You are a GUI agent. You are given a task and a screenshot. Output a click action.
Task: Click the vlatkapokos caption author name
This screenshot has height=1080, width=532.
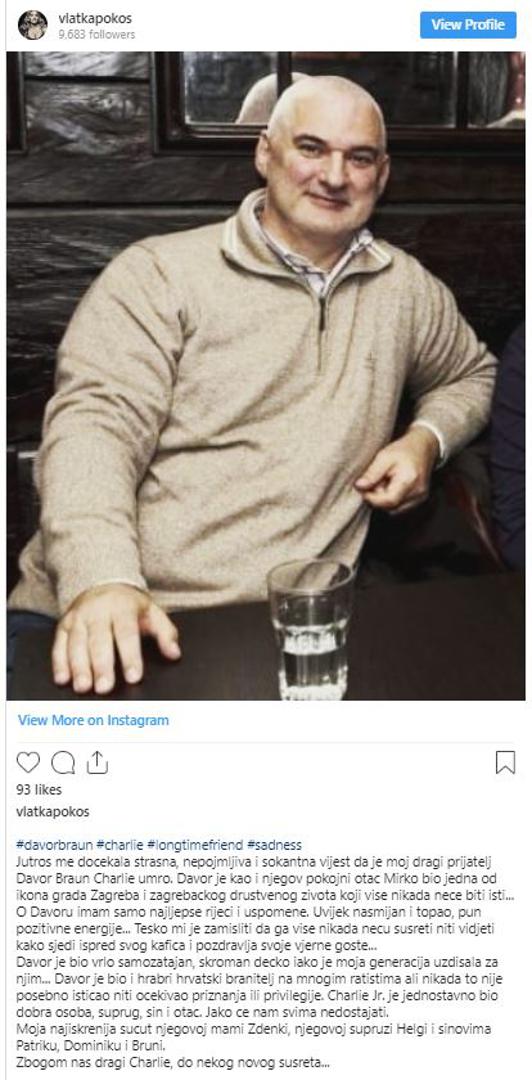tap(52, 811)
